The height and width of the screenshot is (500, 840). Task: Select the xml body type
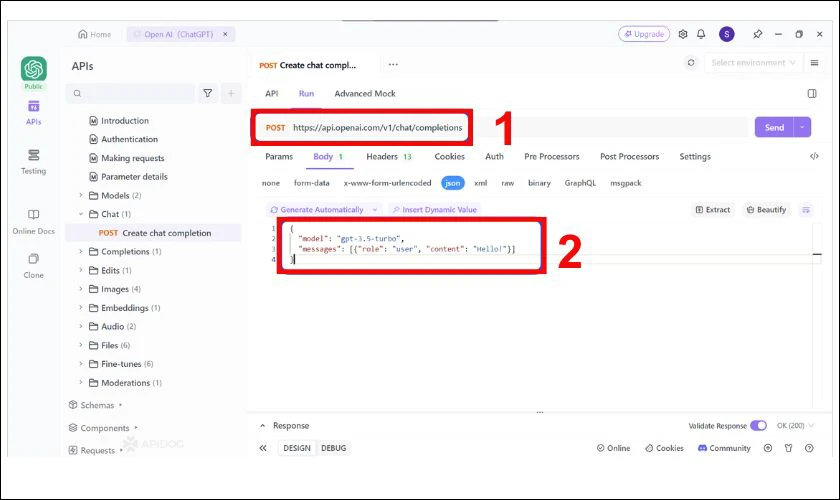click(x=481, y=183)
